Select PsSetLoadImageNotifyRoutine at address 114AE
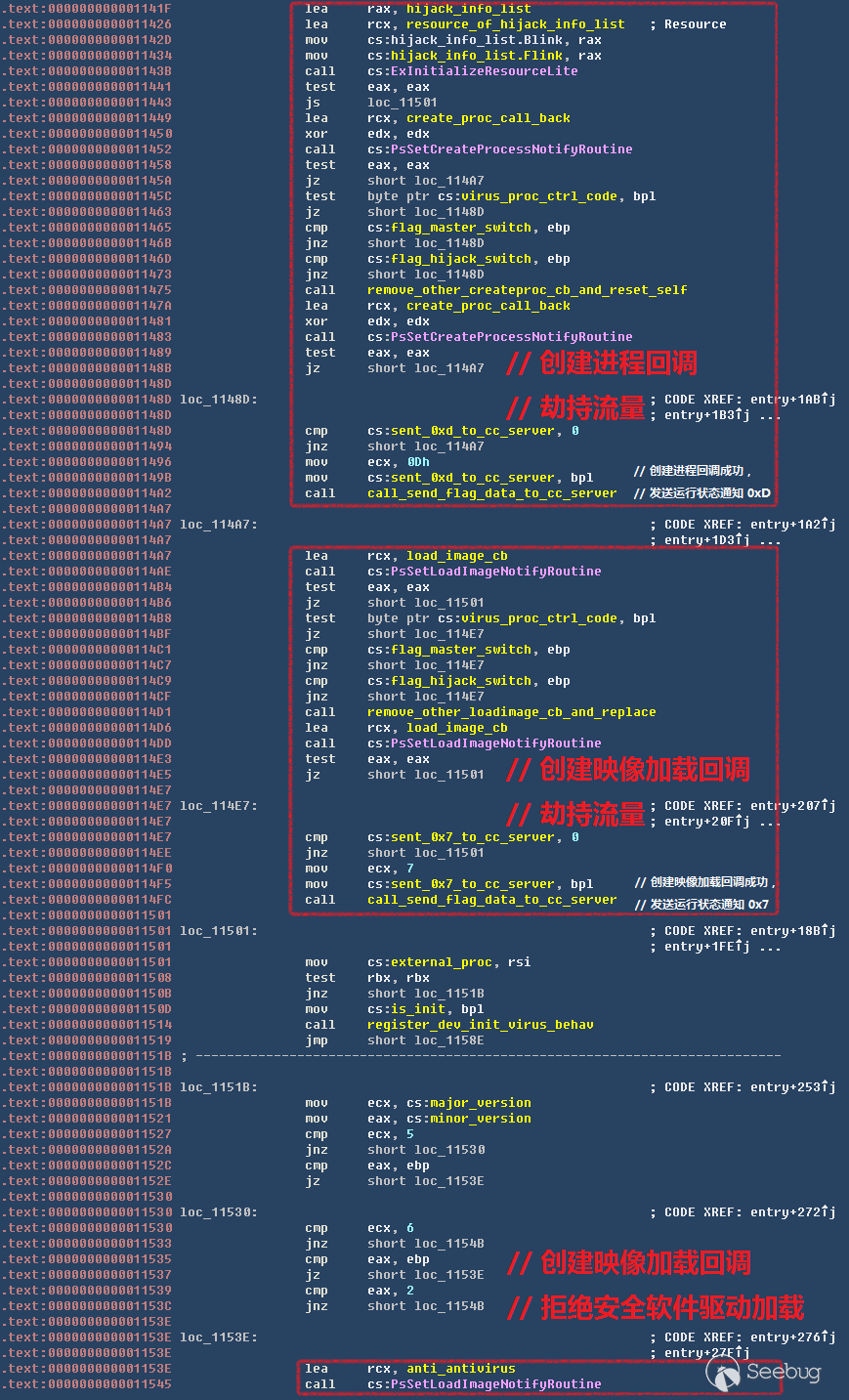 click(496, 572)
